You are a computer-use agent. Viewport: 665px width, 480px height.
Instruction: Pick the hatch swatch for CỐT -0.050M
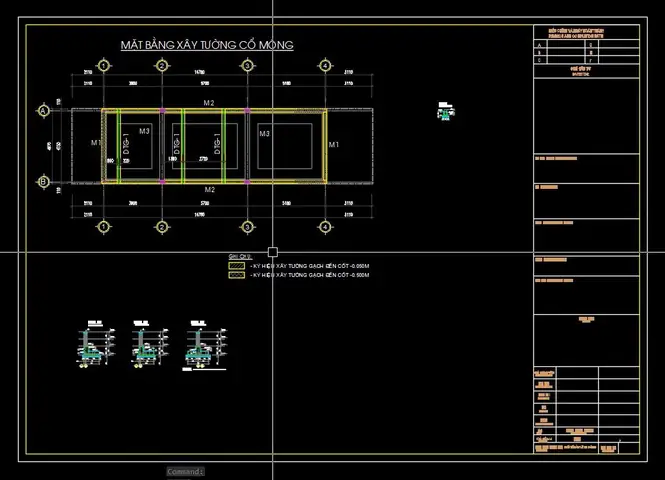pyautogui.click(x=237, y=266)
